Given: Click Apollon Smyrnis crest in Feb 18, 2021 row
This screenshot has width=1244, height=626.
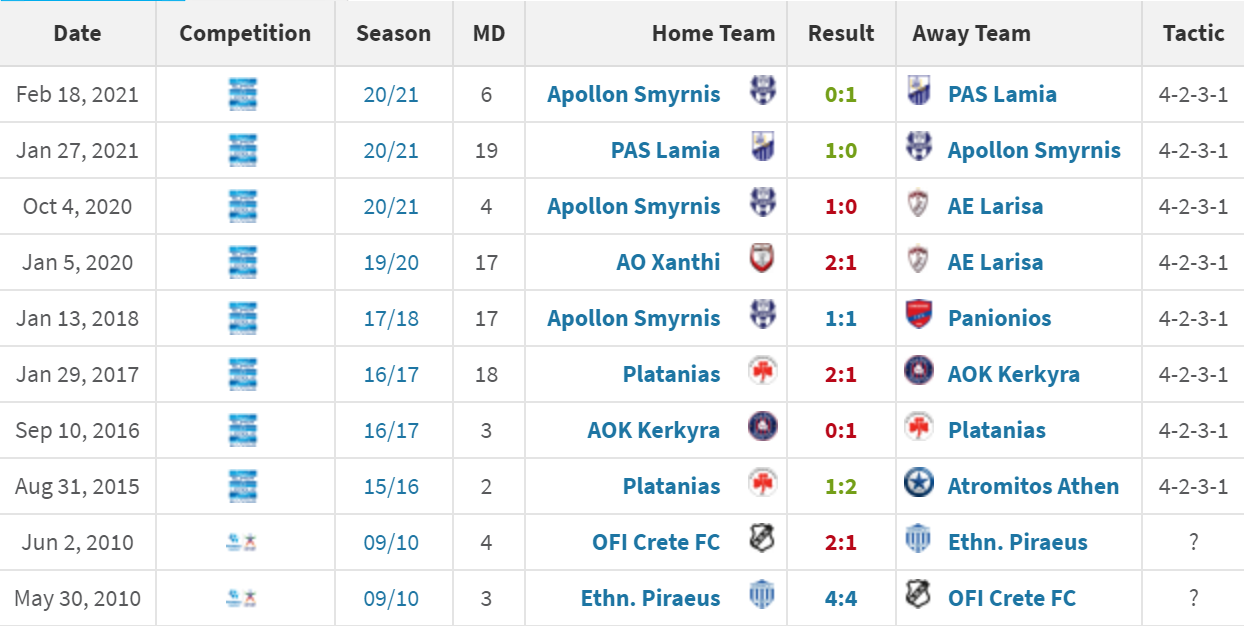Looking at the screenshot, I should pos(763,92).
